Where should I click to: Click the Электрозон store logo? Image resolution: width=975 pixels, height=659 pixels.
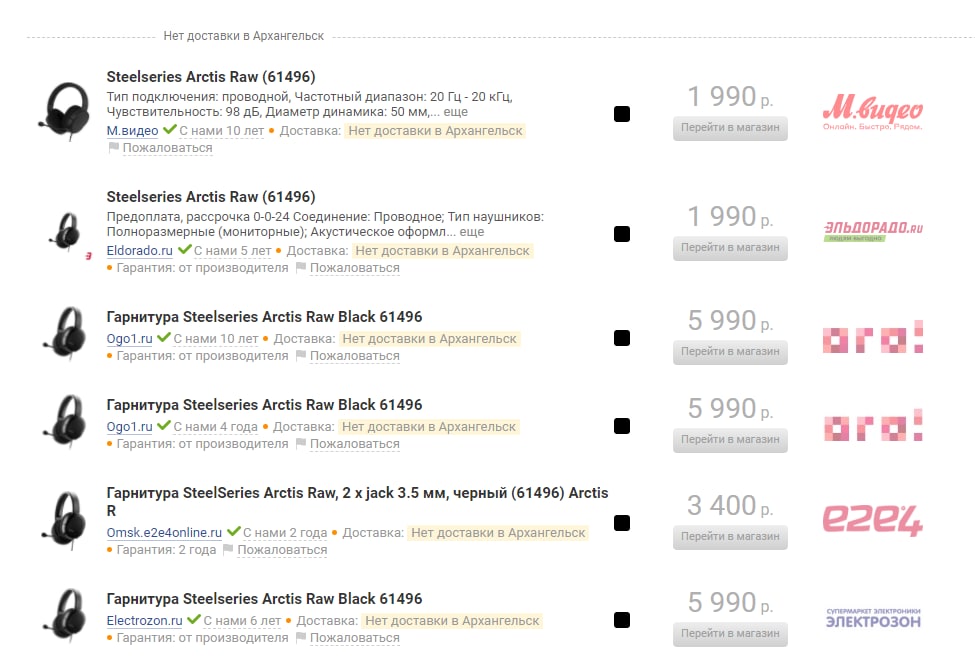point(873,619)
